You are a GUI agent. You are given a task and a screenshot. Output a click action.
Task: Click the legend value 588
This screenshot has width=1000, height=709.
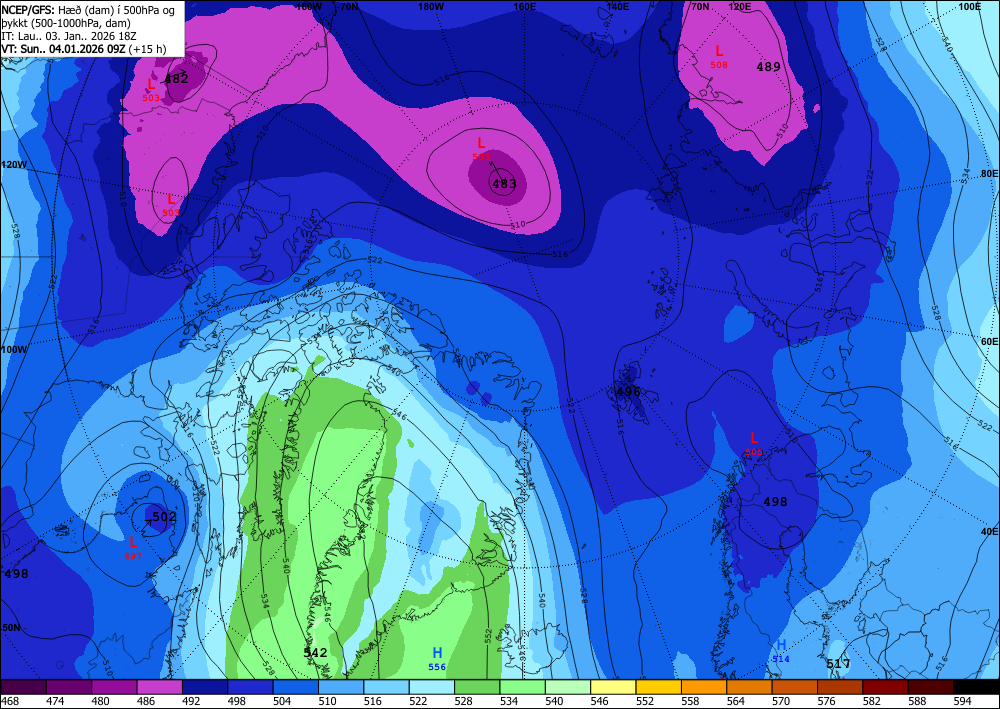click(917, 701)
